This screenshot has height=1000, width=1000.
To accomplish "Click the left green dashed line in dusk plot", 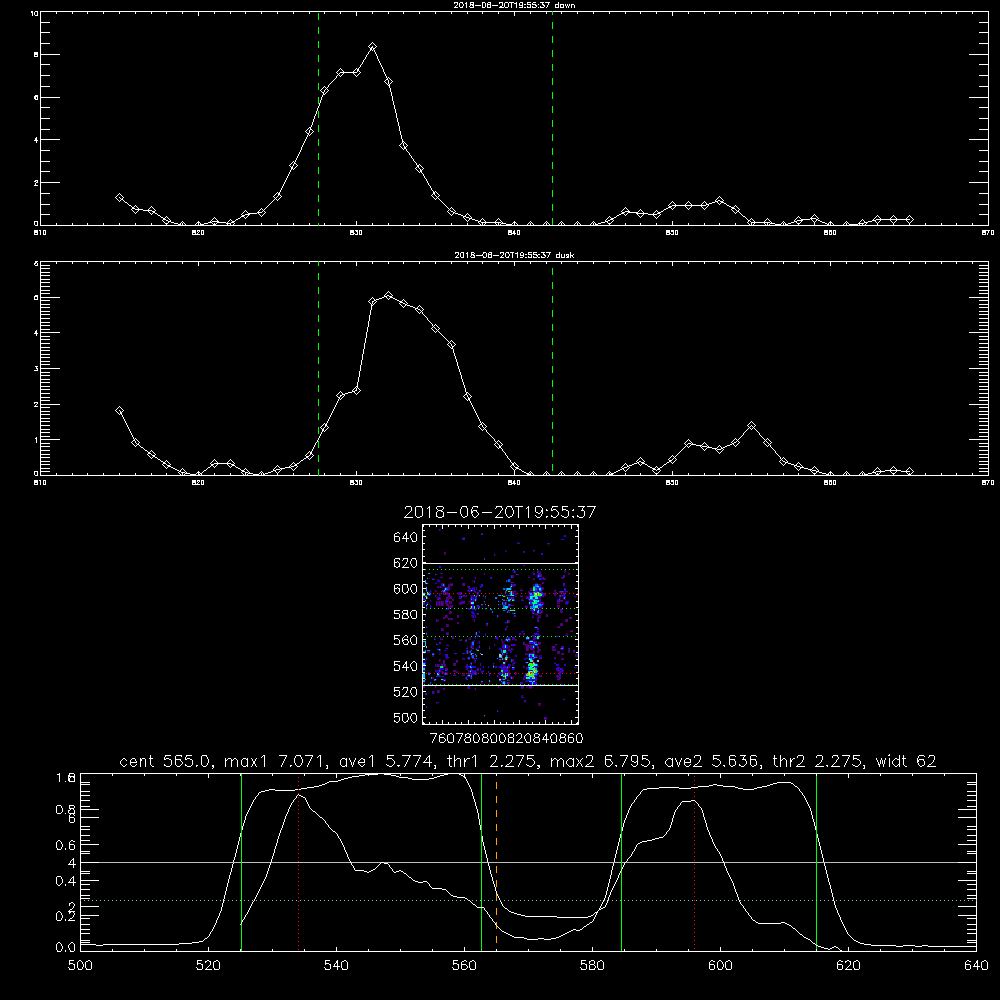I will pyautogui.click(x=318, y=368).
